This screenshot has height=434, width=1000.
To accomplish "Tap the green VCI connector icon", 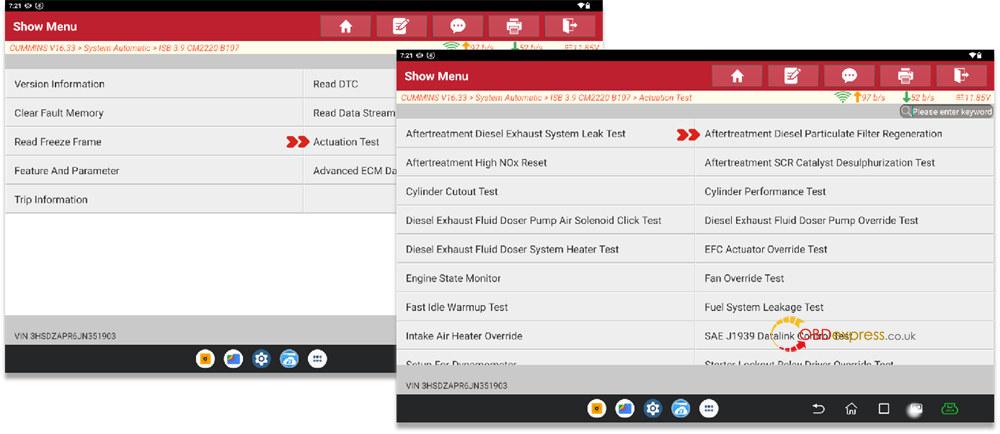I will (949, 409).
